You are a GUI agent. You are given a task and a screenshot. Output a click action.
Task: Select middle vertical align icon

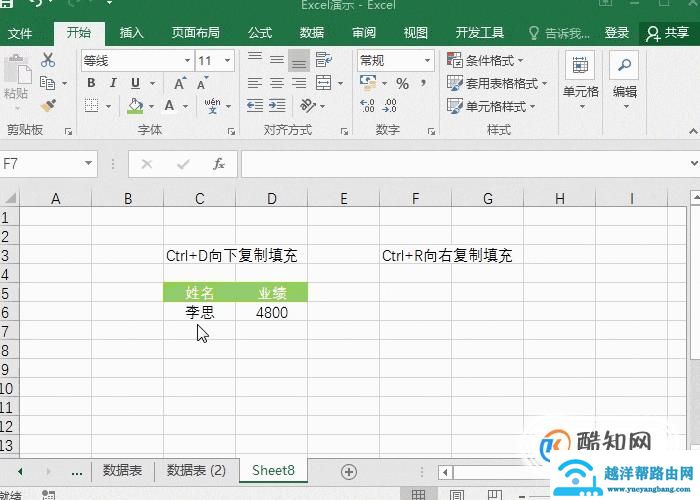click(277, 59)
